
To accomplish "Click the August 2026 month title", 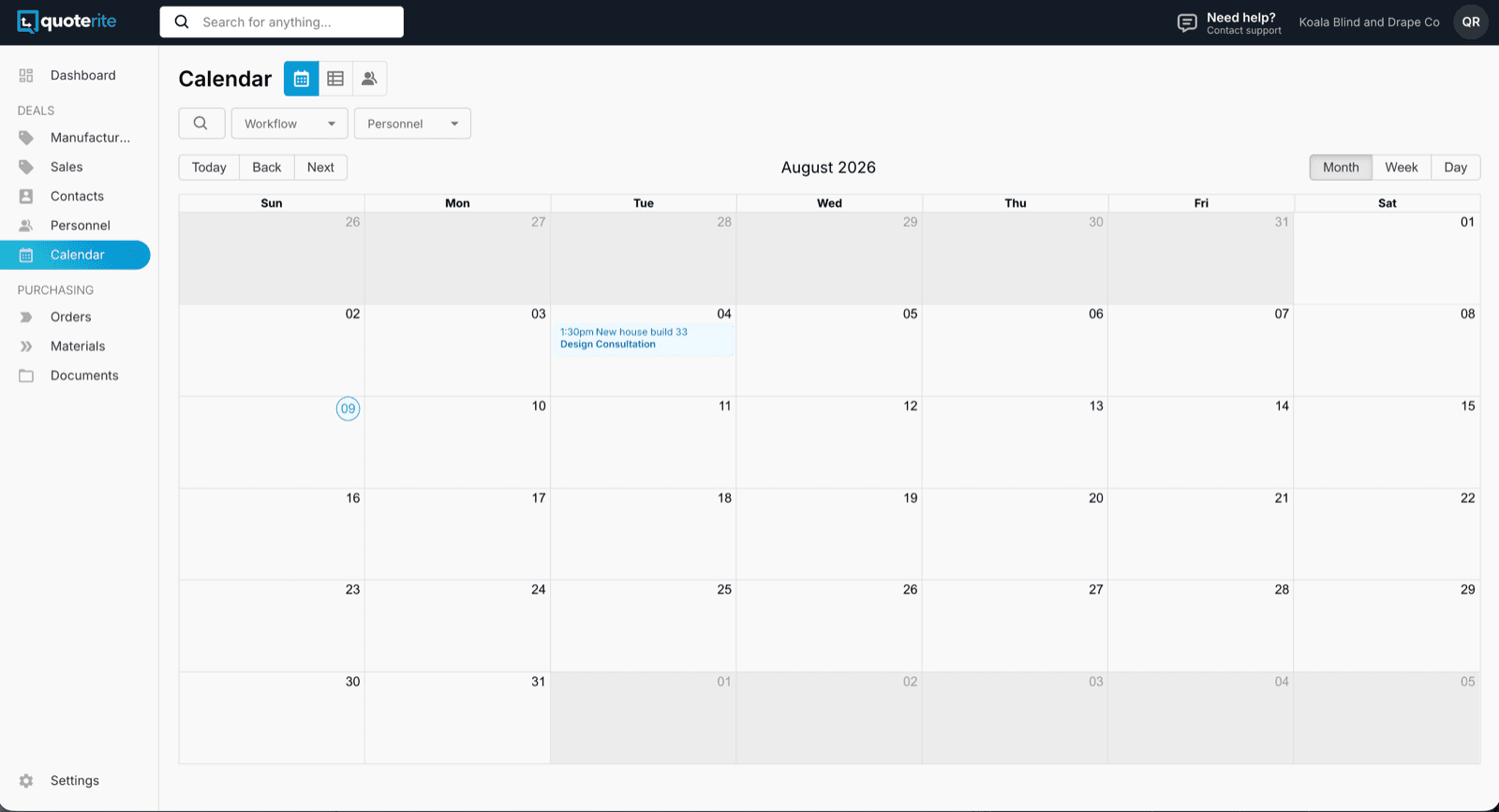I will [x=828, y=168].
